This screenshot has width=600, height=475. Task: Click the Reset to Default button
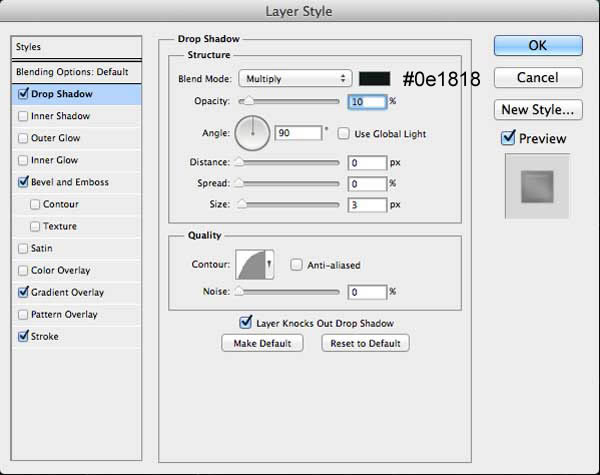click(x=365, y=343)
